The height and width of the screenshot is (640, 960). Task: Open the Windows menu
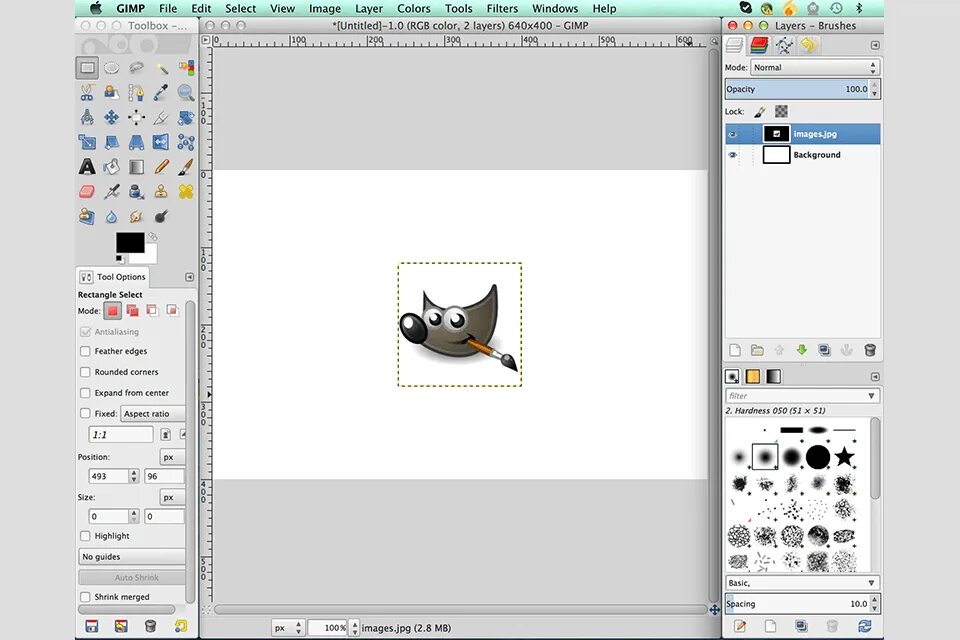pos(555,9)
